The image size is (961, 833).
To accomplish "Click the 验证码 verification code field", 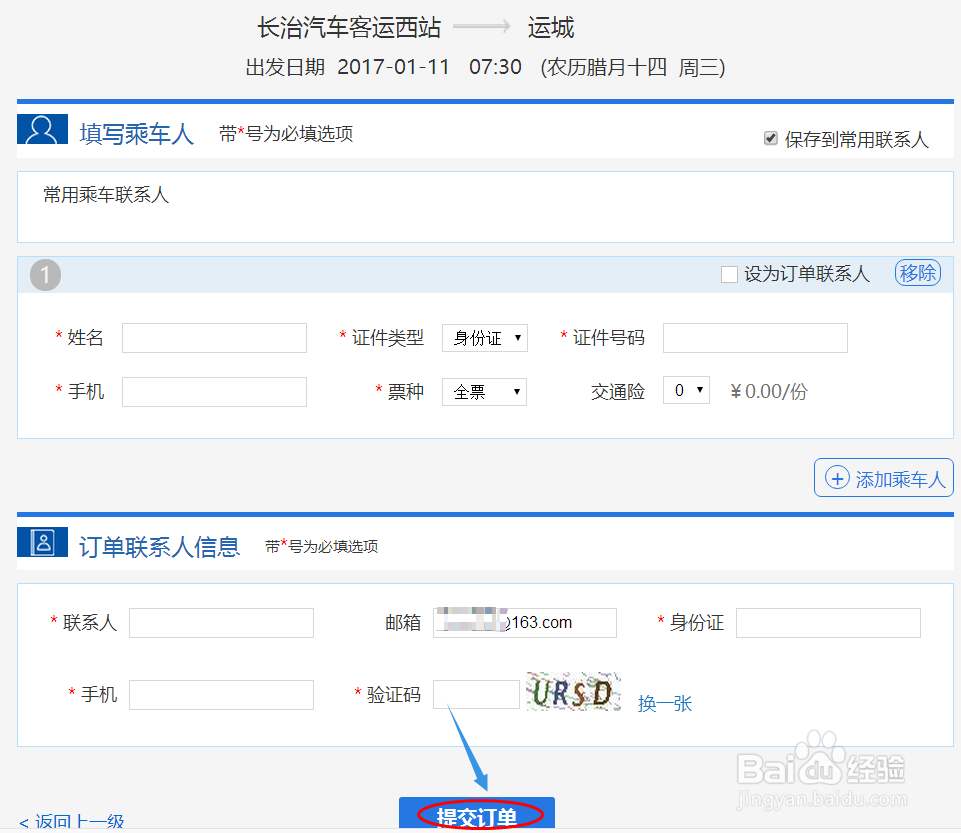I will (476, 694).
